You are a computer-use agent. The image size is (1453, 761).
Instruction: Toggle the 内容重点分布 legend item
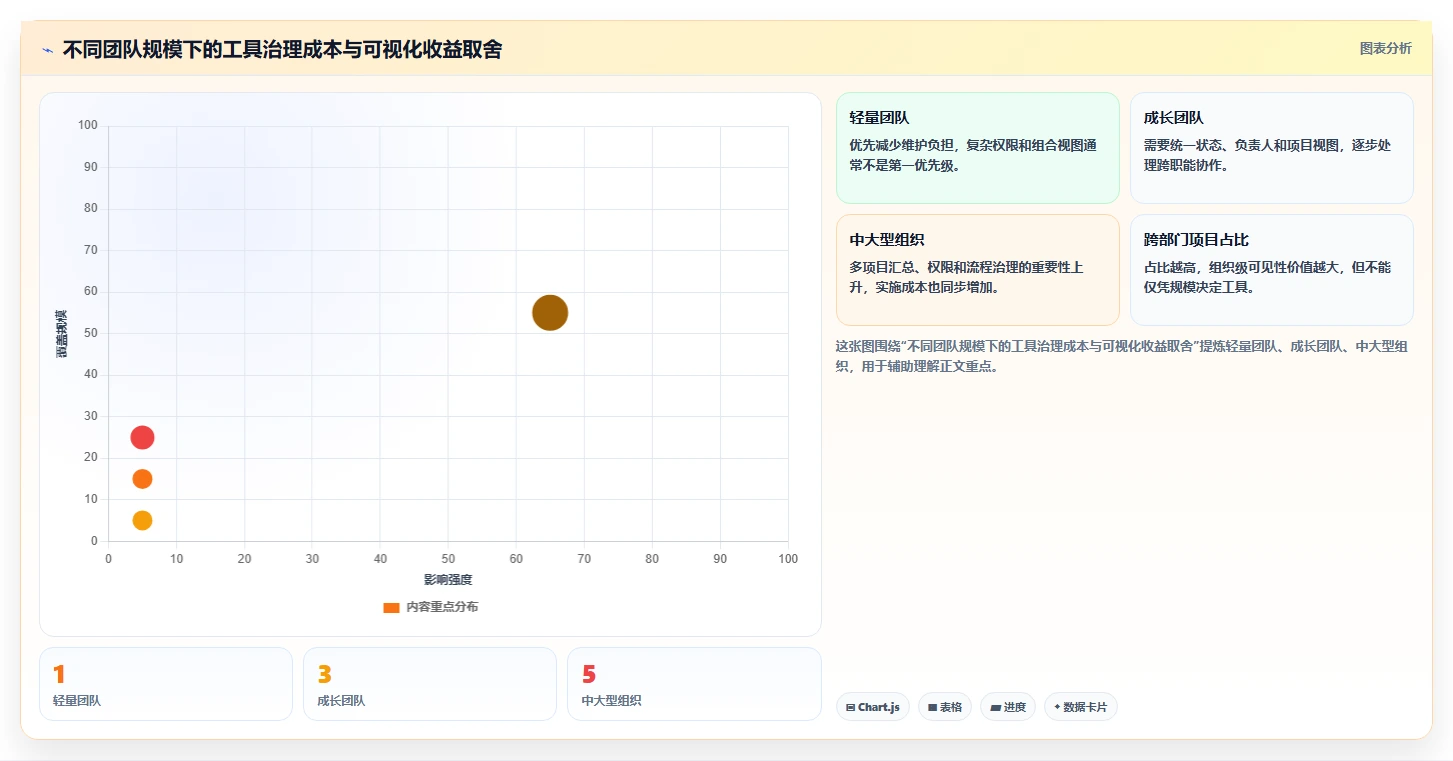[430, 607]
